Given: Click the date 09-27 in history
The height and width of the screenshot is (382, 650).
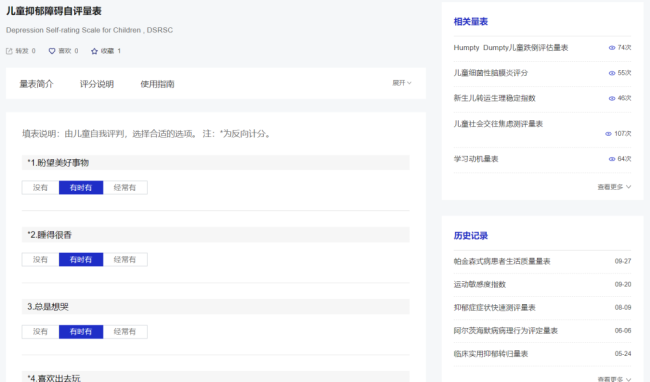Looking at the screenshot, I should coord(623,261).
